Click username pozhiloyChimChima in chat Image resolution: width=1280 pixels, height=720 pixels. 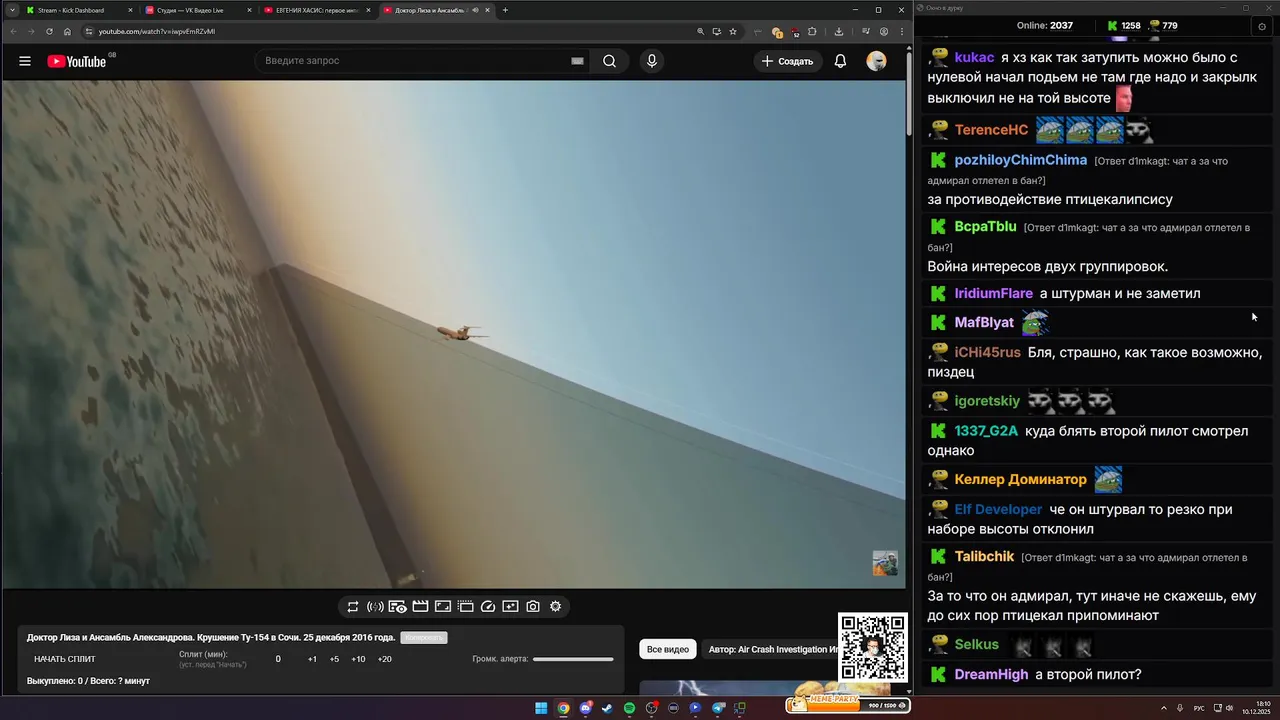[1020, 160]
